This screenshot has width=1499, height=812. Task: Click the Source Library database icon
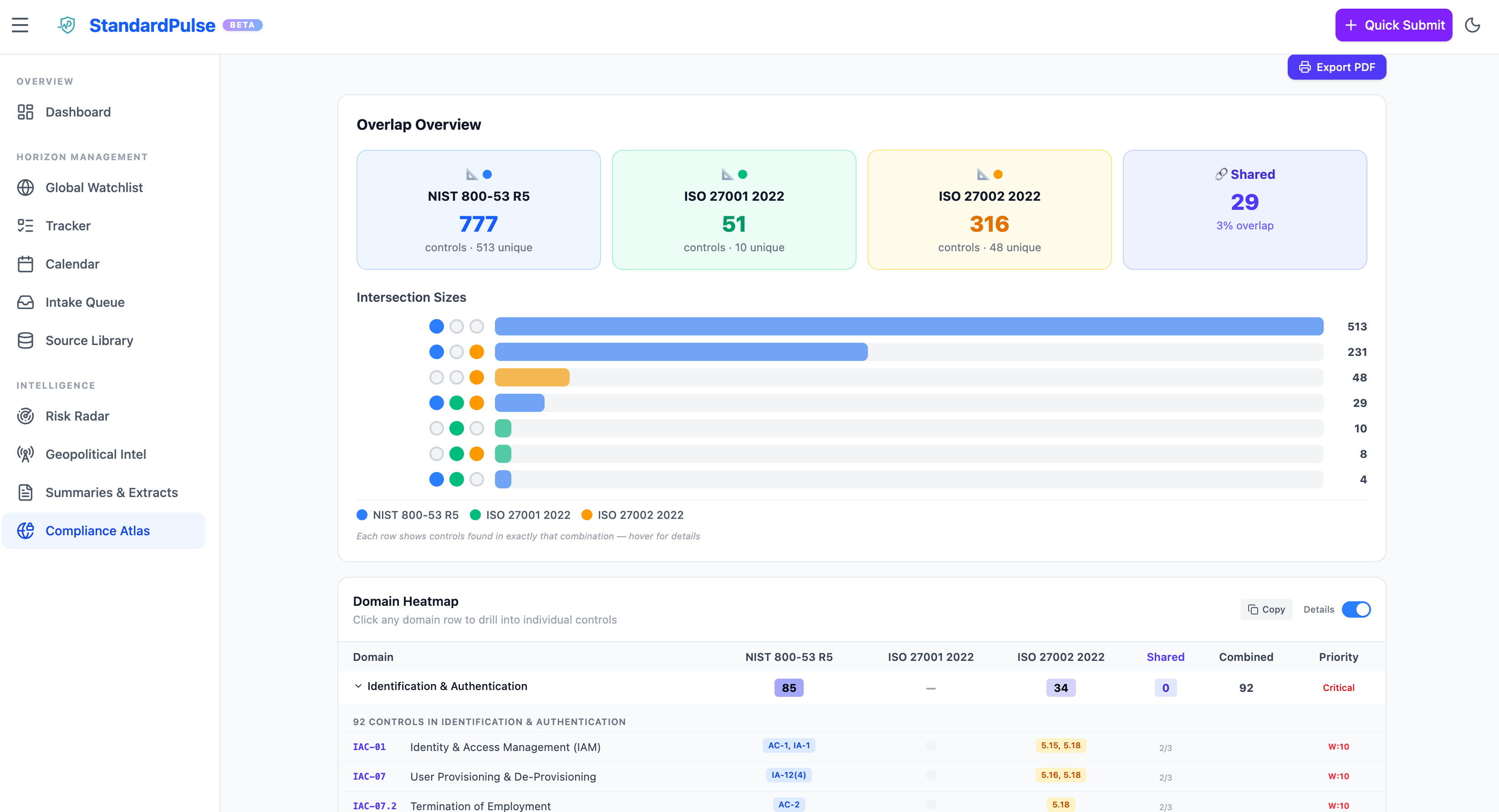25,340
